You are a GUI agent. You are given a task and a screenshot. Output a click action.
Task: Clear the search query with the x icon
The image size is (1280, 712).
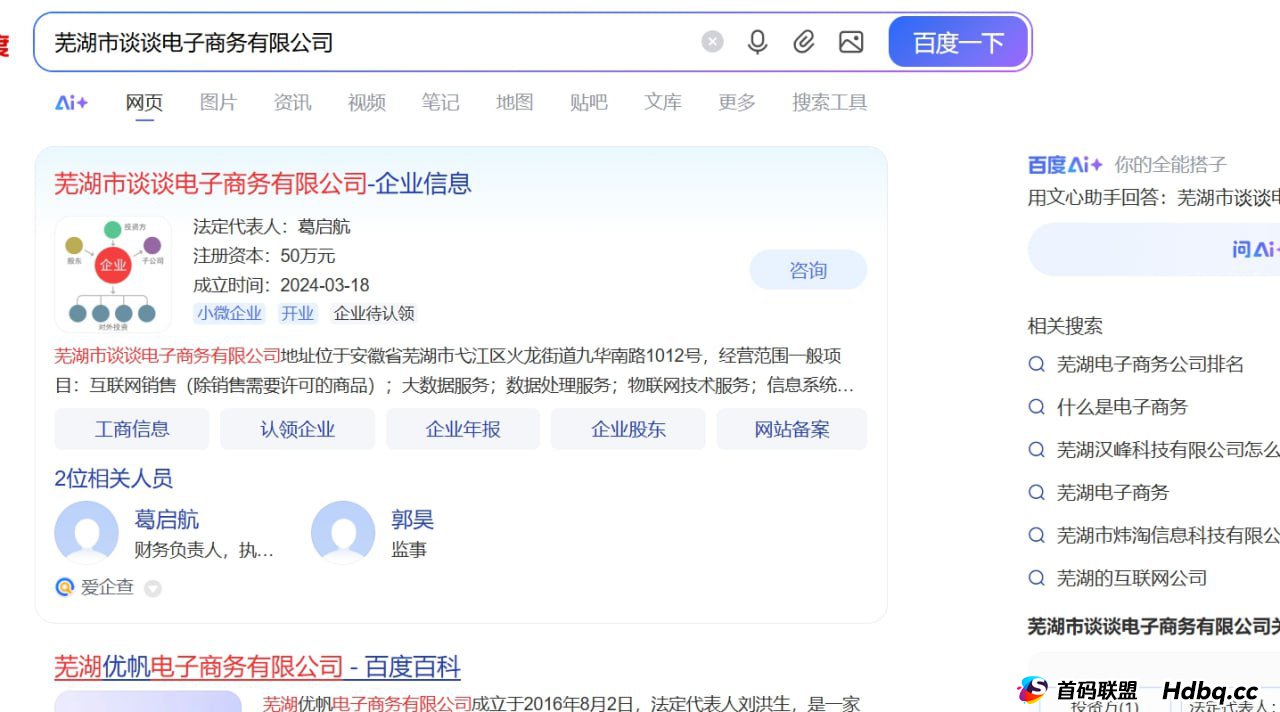click(x=711, y=41)
